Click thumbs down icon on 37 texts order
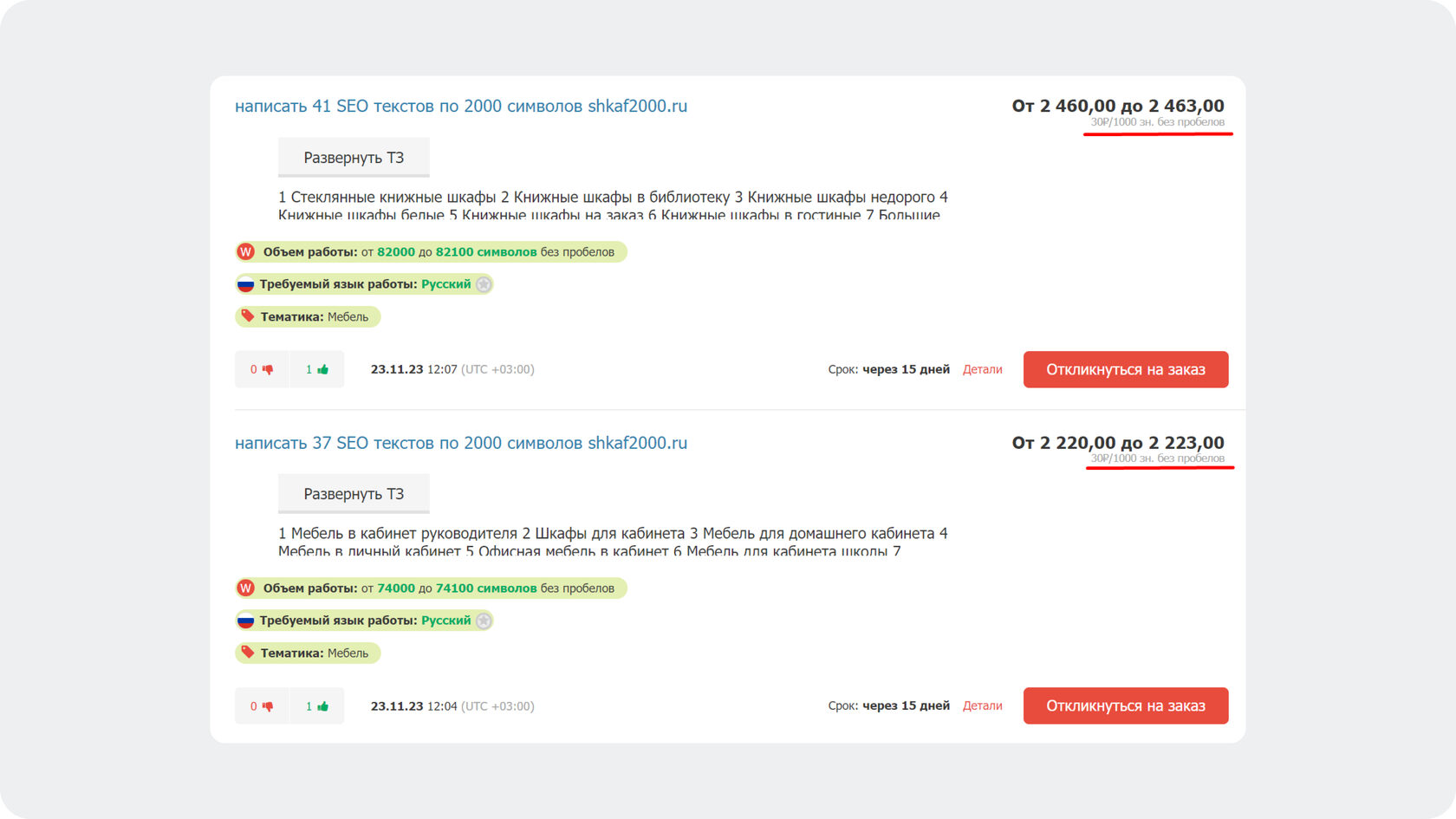This screenshot has height=819, width=1456. 268,706
